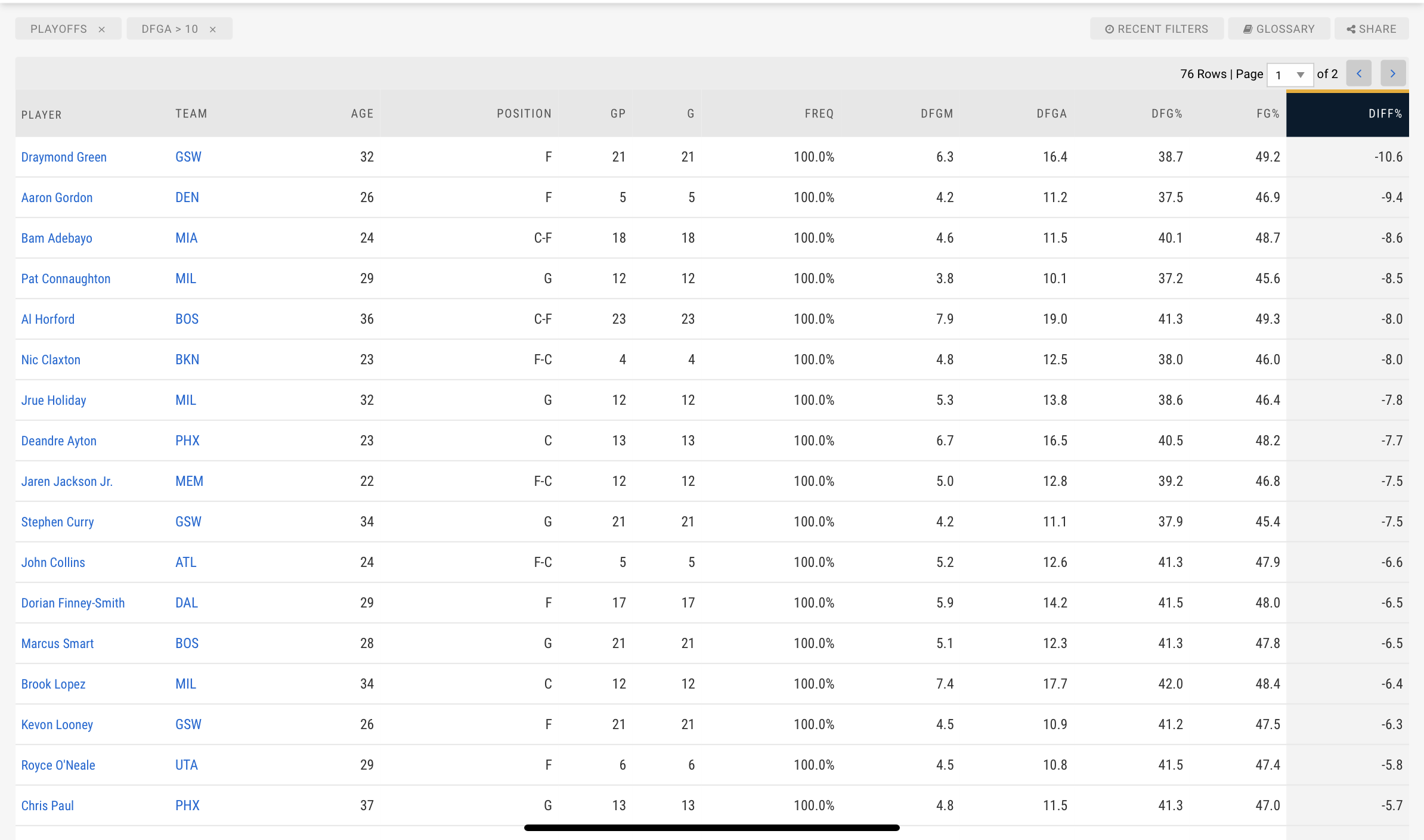Open Chris Paul's player link

tap(48, 805)
